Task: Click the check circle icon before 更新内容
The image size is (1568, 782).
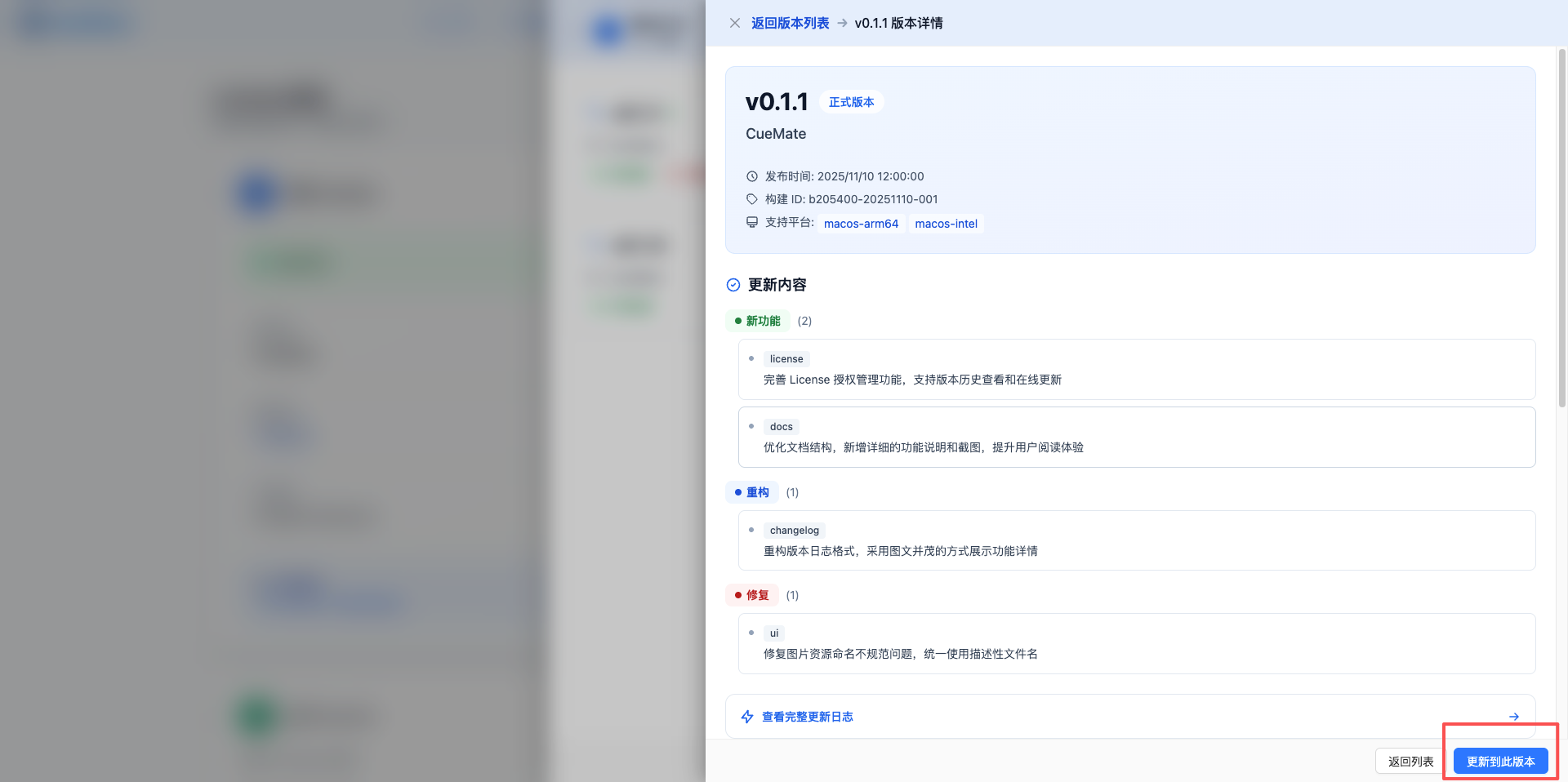Action: (x=733, y=285)
